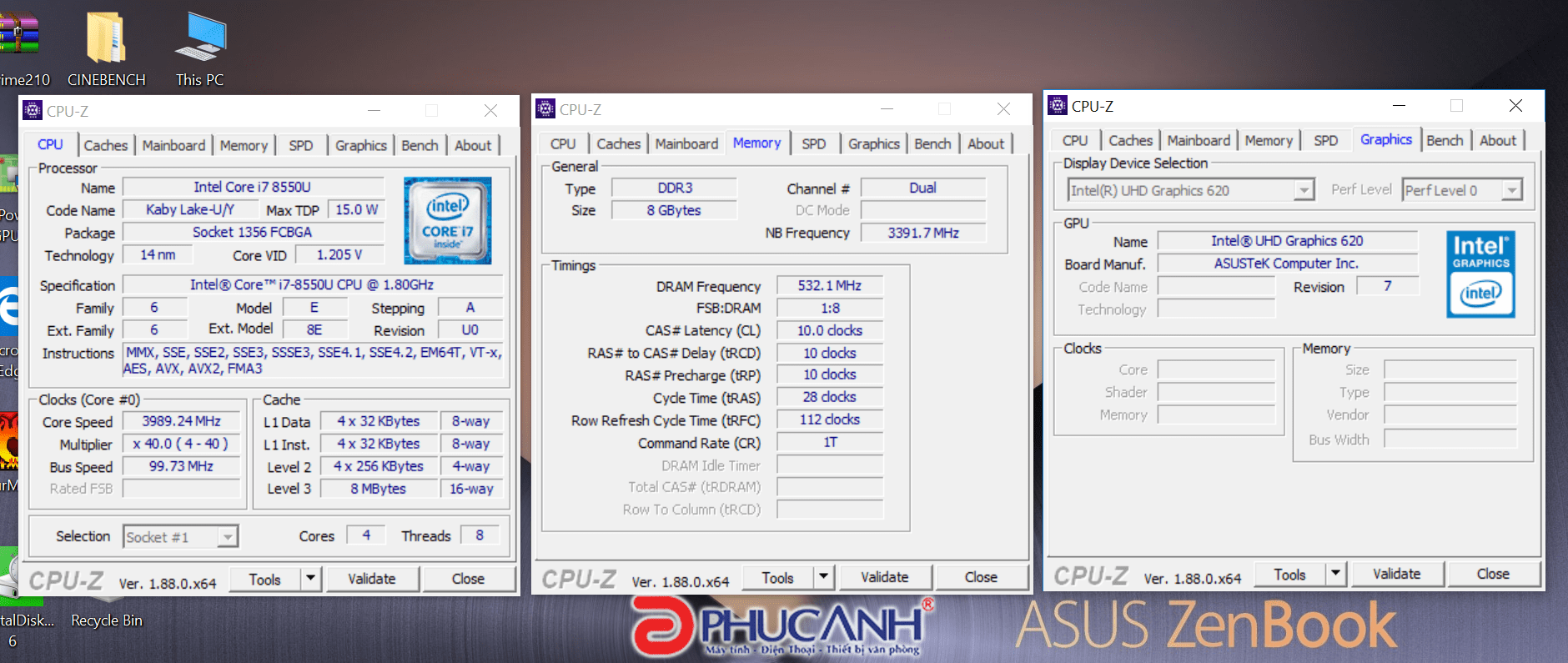Open About tab in middle CPU-Z window
1568x663 pixels.
coord(986,143)
